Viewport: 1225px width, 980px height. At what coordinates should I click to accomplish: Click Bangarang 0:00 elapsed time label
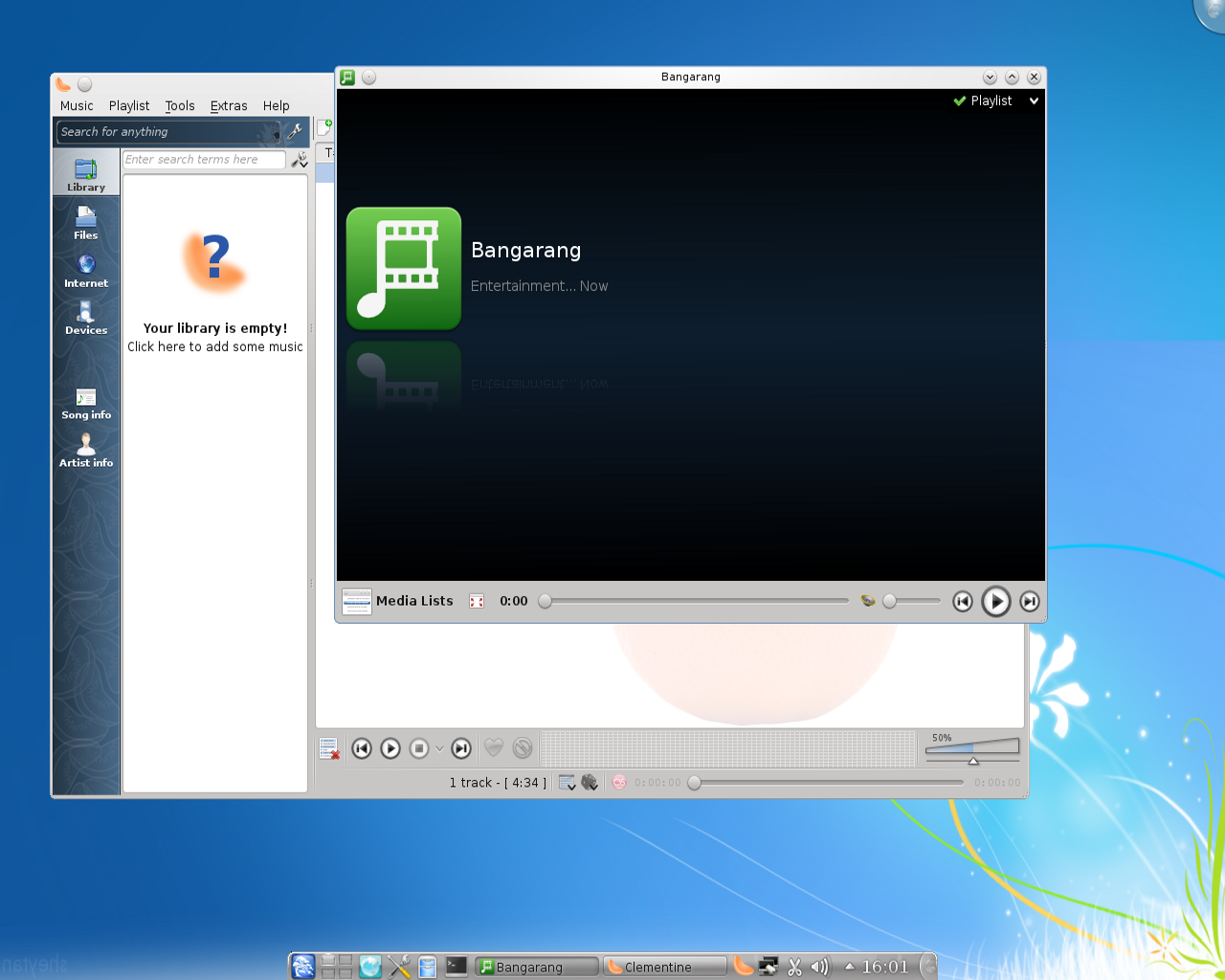click(514, 601)
